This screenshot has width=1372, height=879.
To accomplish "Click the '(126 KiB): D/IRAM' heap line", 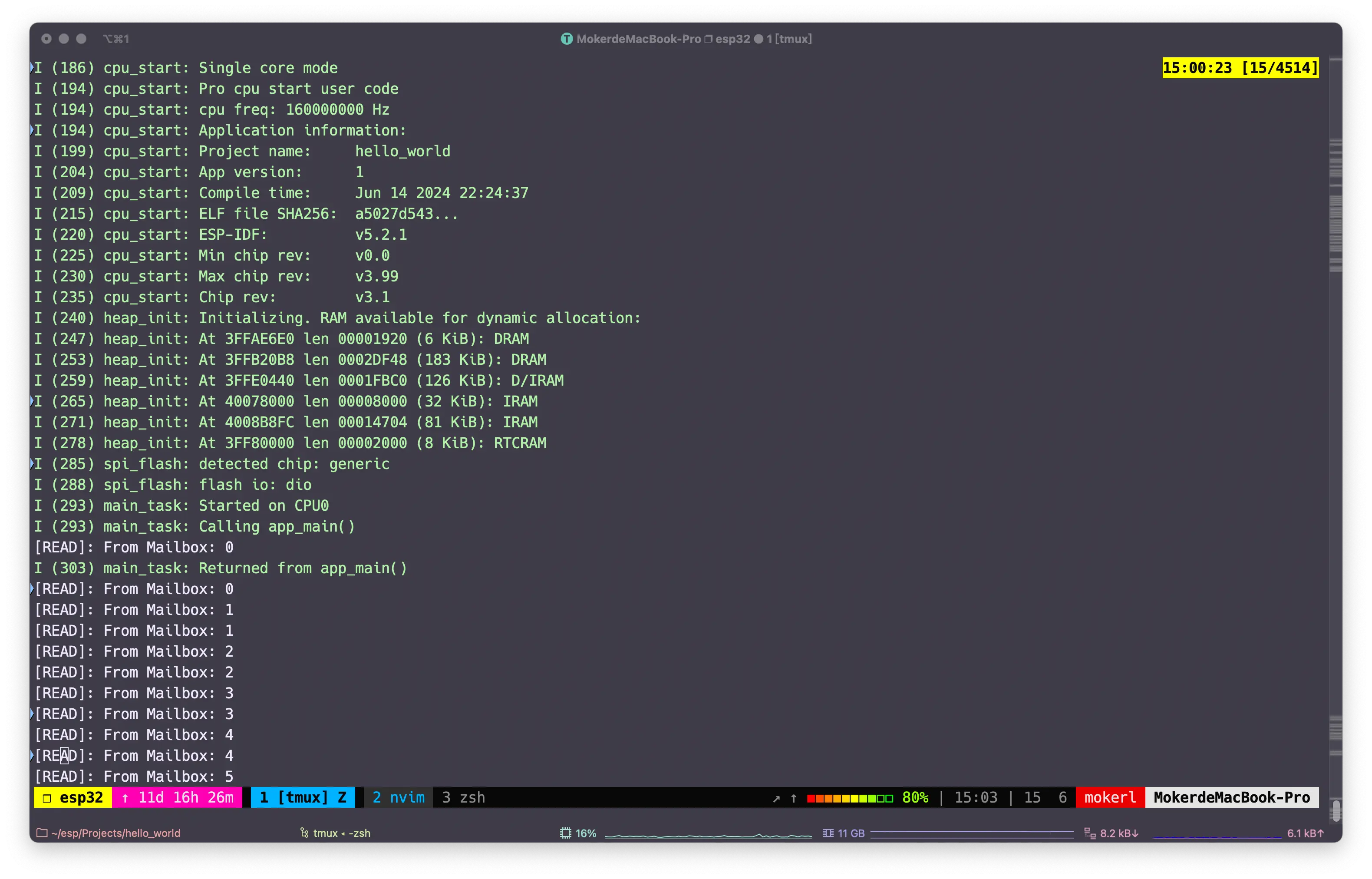I will (x=298, y=381).
